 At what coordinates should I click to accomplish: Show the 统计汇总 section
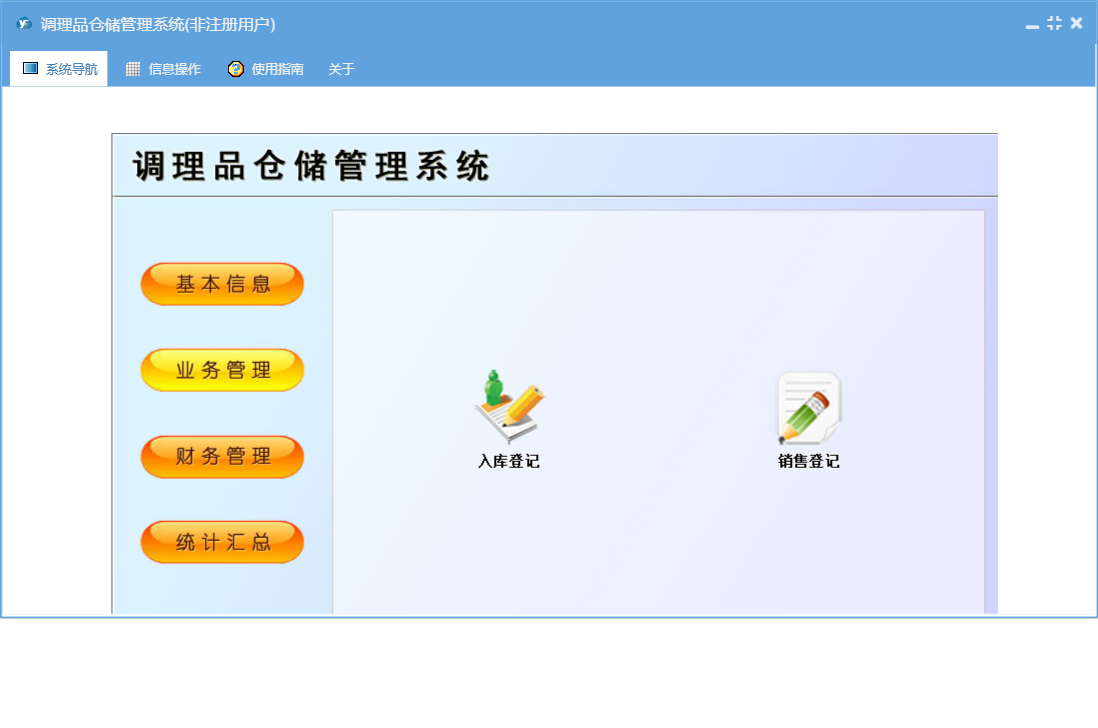tap(222, 542)
